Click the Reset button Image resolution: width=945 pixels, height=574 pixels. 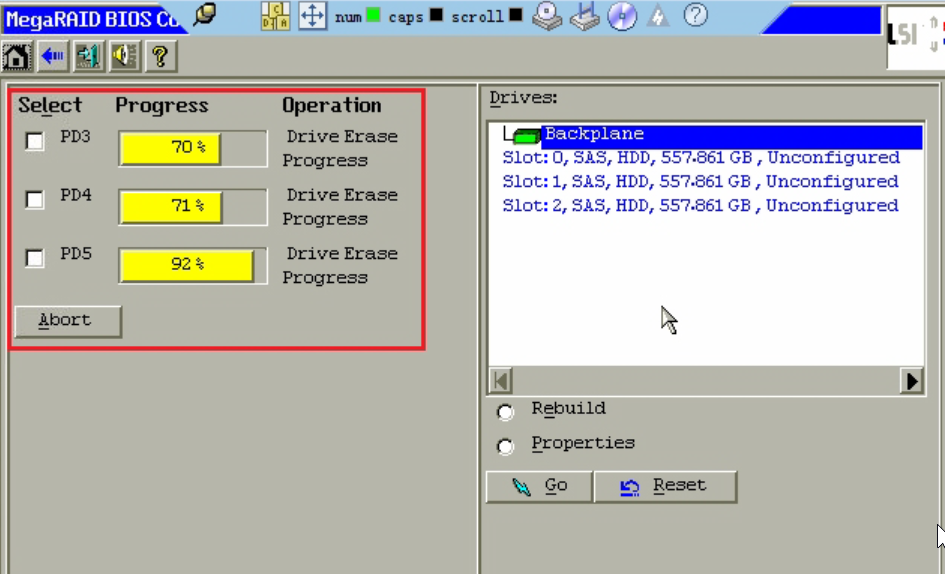pos(664,487)
